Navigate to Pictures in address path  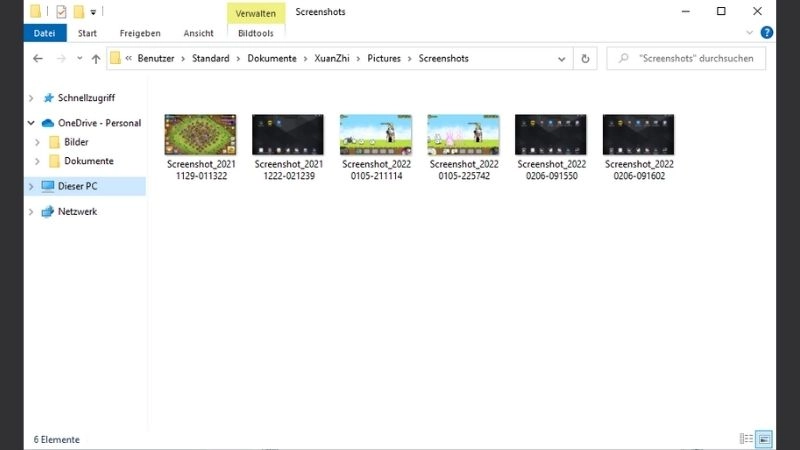[384, 58]
